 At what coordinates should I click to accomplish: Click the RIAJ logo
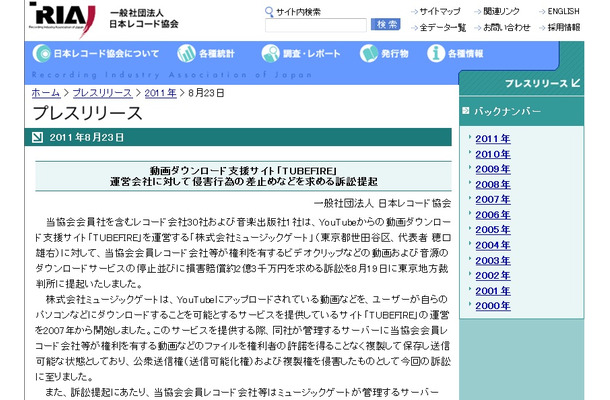pyautogui.click(x=62, y=18)
